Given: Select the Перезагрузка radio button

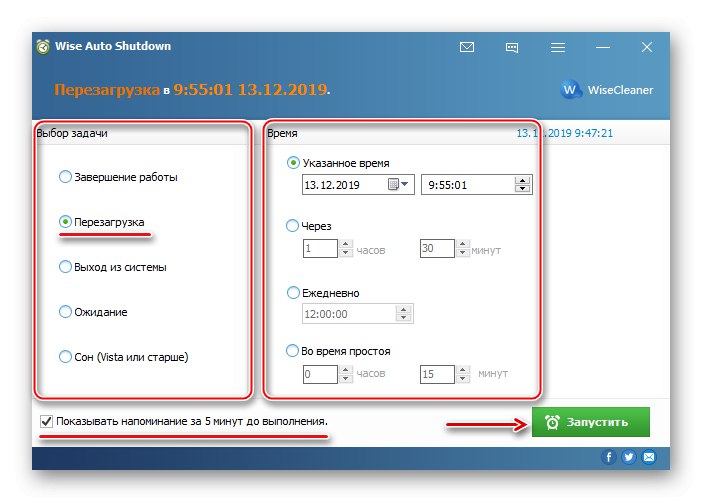Looking at the screenshot, I should (65, 222).
